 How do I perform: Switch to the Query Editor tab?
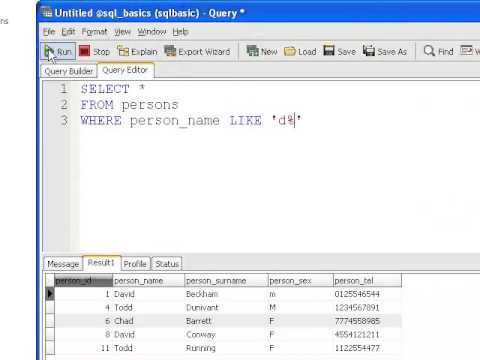(x=125, y=70)
